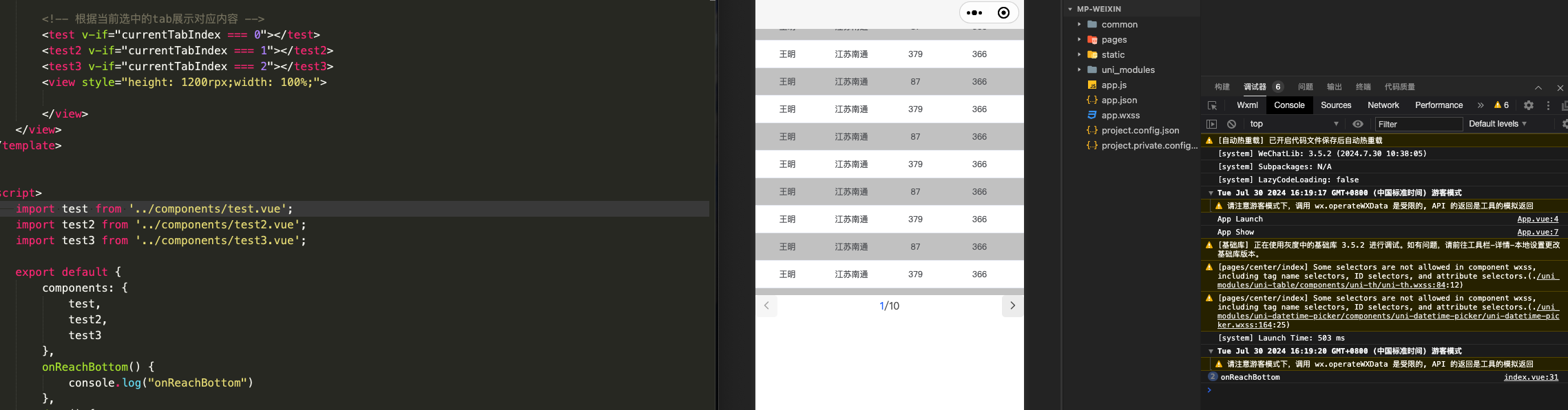Follow the App.vue:7 source link

pyautogui.click(x=1538, y=232)
